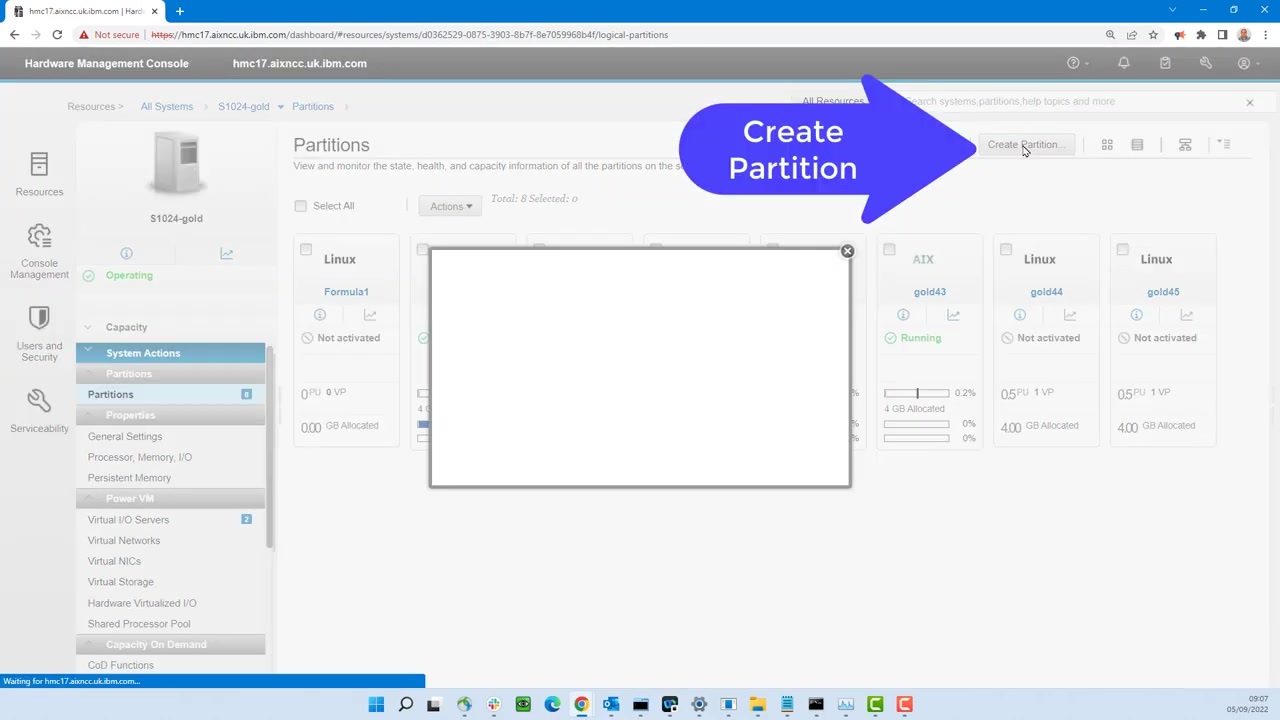Open the gold43 partition link
The width and height of the screenshot is (1280, 720).
[x=930, y=292]
